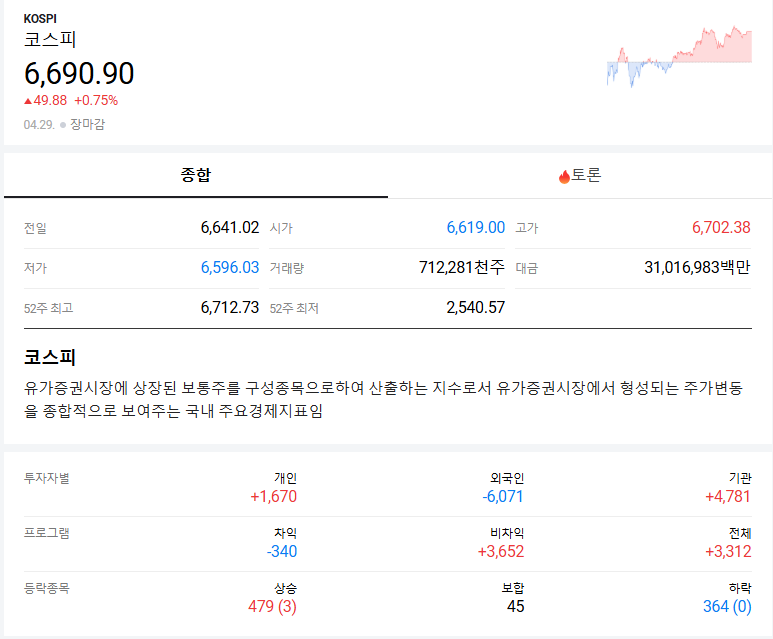Image resolution: width=773 pixels, height=639 pixels.
Task: Click institutional value +4,781
Action: coord(728,497)
